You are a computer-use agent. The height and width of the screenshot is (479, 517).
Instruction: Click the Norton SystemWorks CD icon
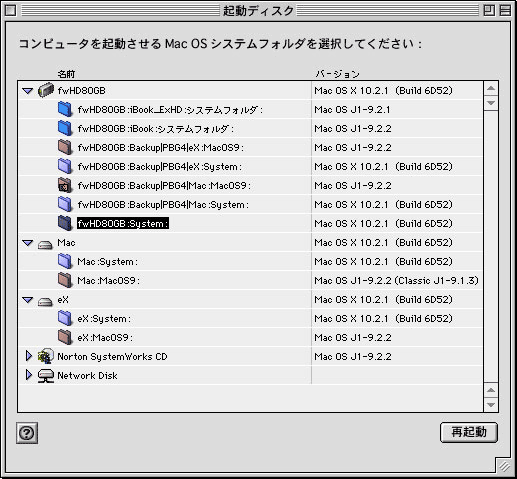[x=46, y=356]
